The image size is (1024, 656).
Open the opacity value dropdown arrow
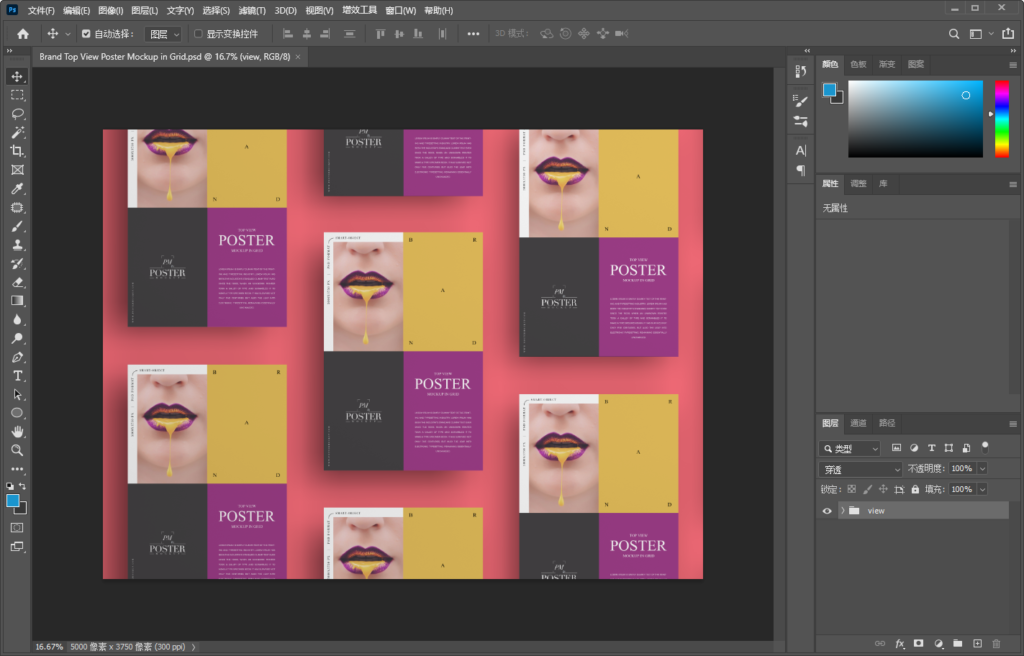(x=982, y=468)
